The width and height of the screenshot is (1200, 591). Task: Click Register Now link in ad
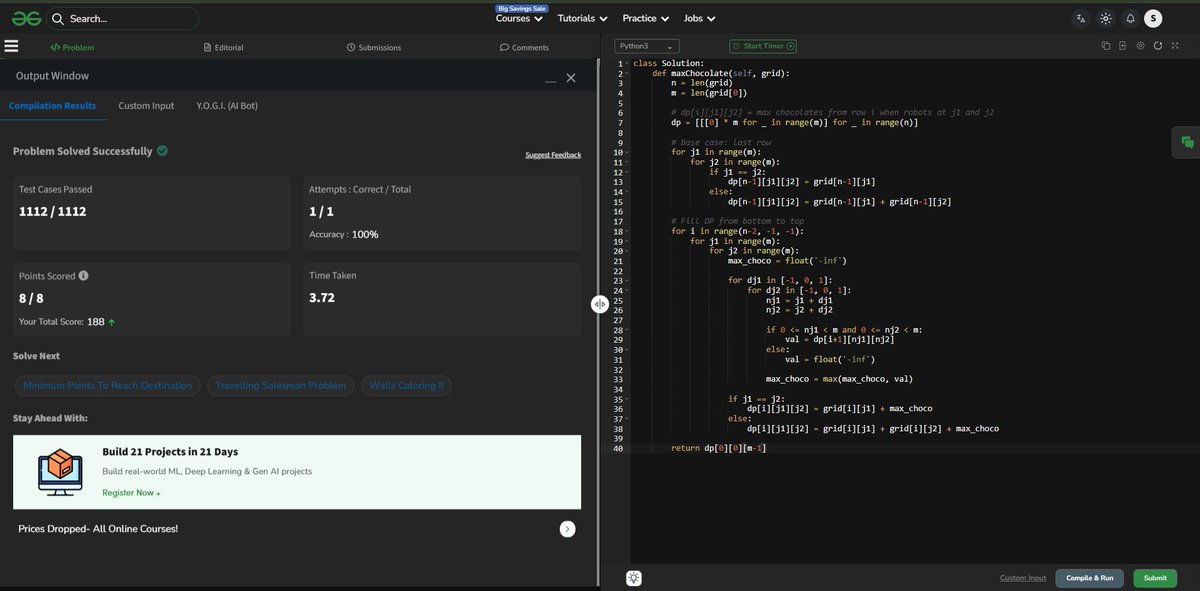click(x=131, y=493)
